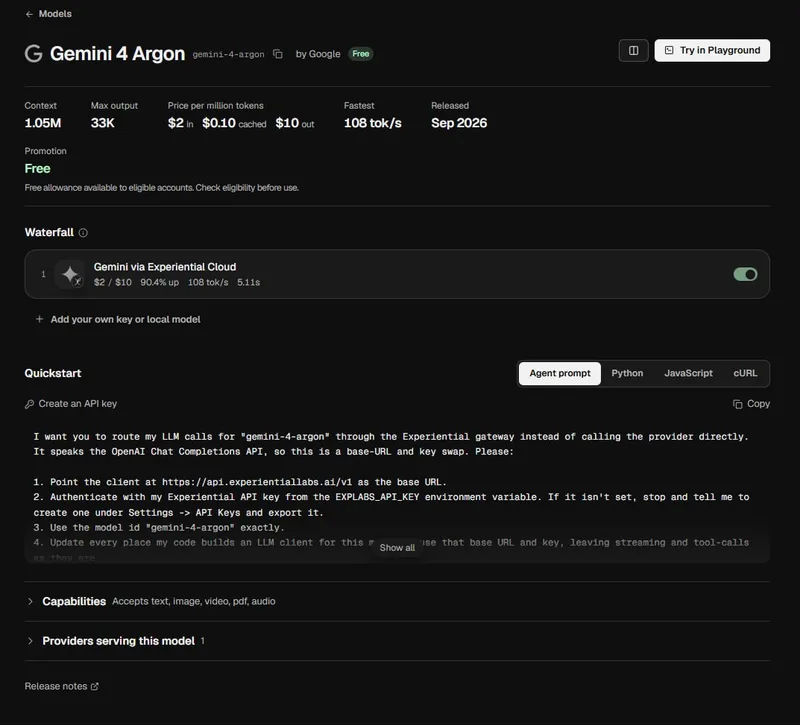Copy the gemini-4-argon model id
The image size is (800, 725).
[x=278, y=54]
